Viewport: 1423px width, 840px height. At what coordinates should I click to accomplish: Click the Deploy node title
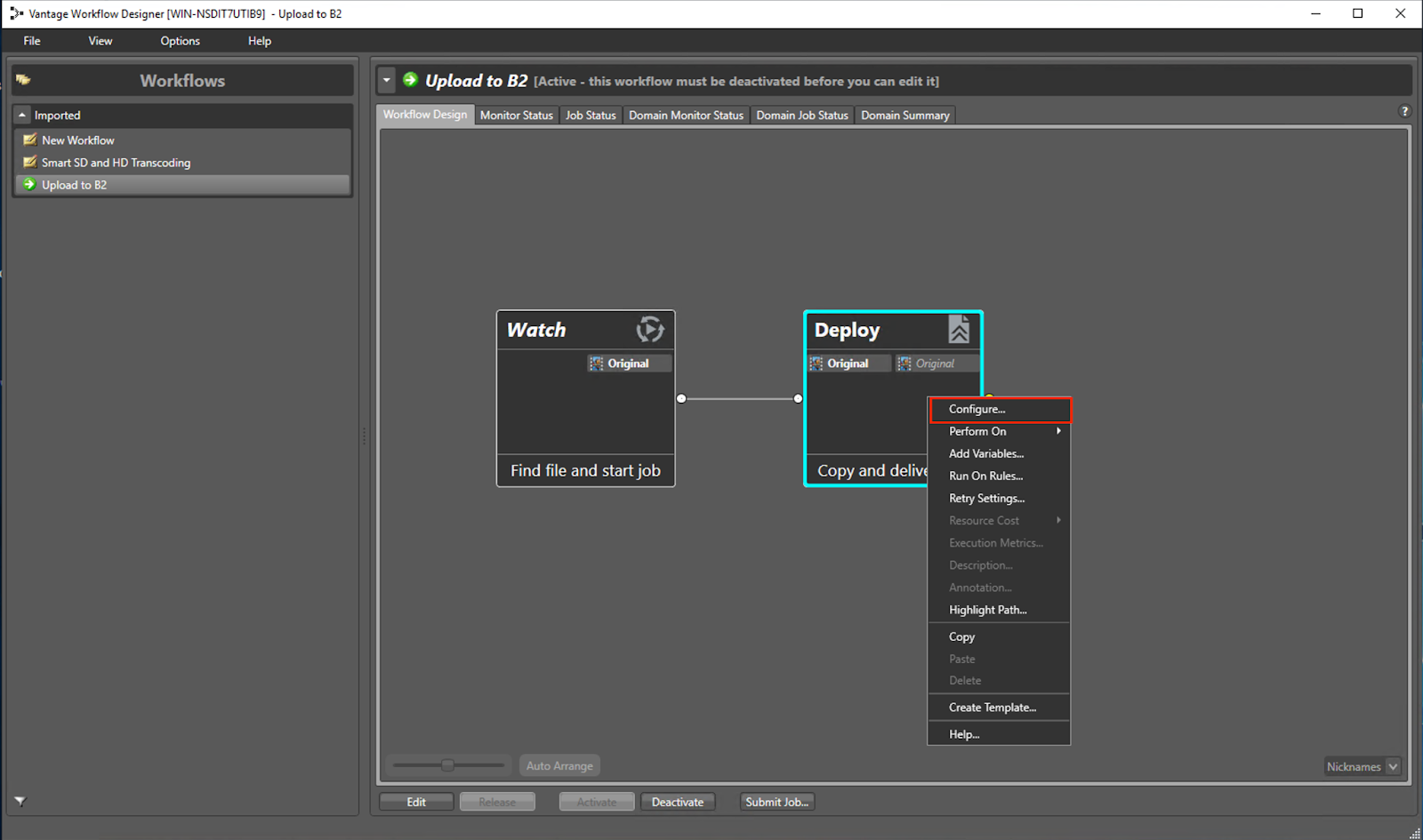[x=847, y=330]
